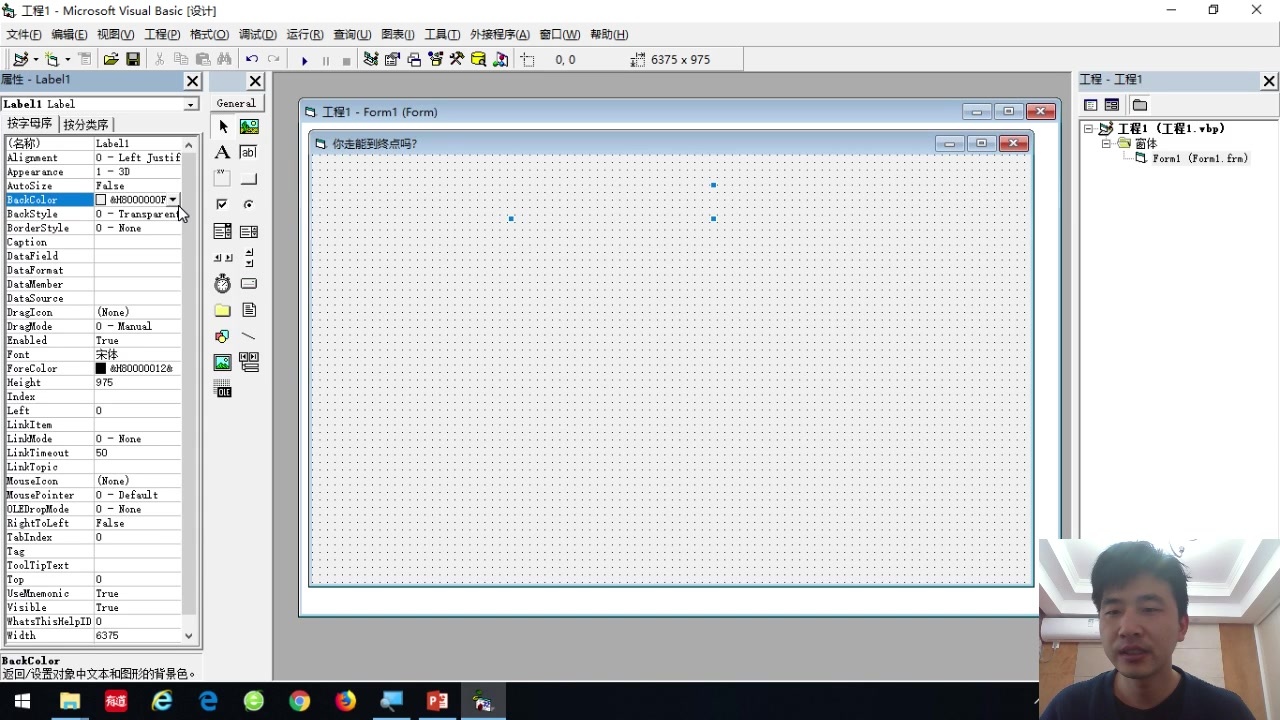This screenshot has width=1280, height=720.
Task: Select the ComboBox control tool
Action: [223, 231]
